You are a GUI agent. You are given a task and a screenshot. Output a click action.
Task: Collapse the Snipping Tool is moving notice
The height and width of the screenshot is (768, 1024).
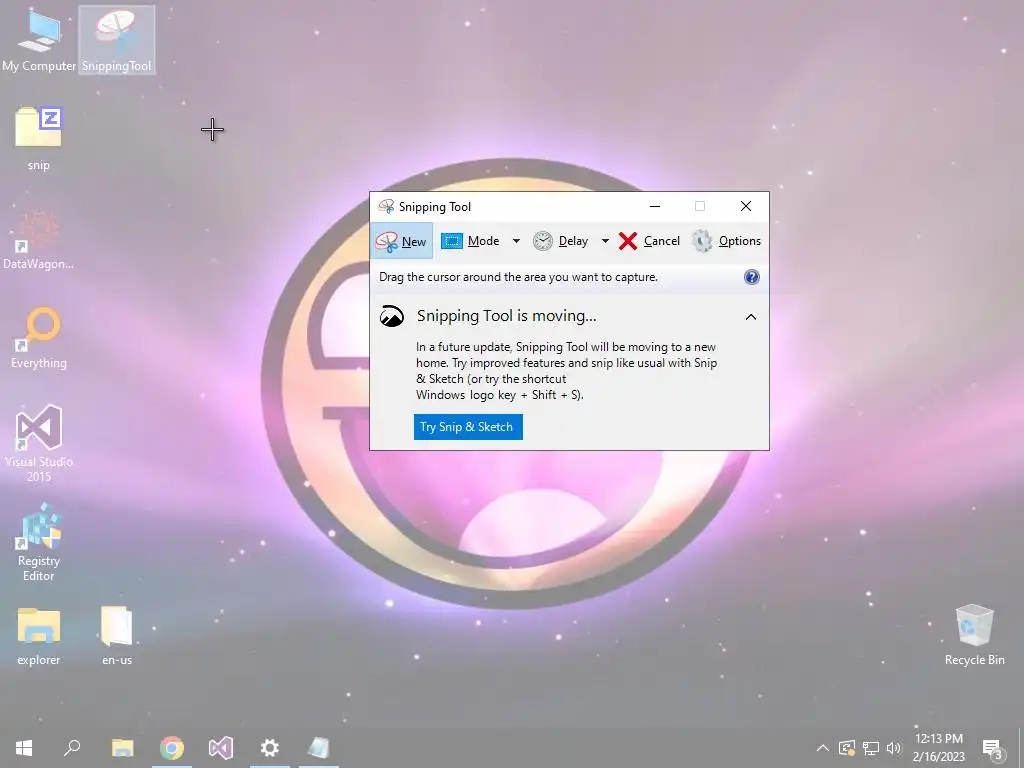(751, 317)
